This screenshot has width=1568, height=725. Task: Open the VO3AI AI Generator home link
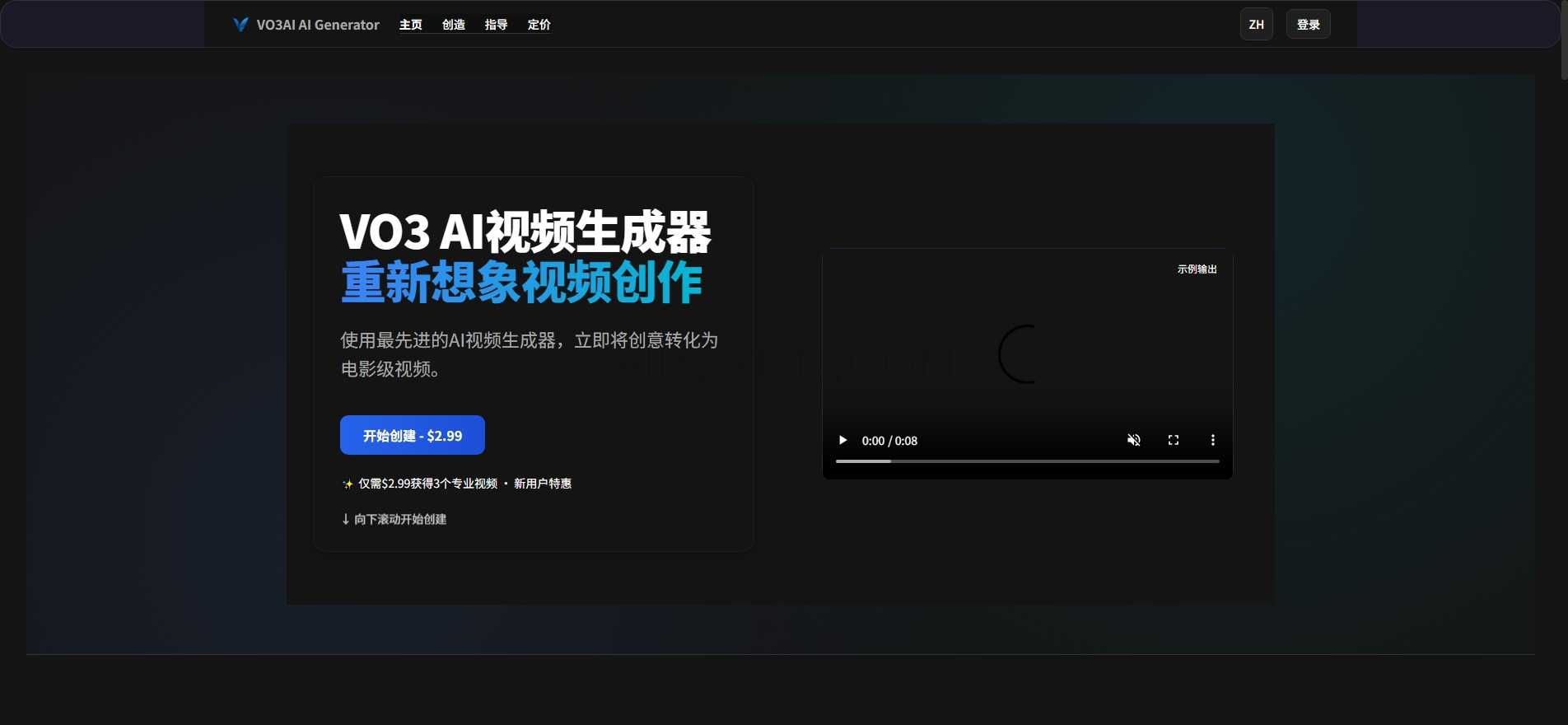point(306,25)
